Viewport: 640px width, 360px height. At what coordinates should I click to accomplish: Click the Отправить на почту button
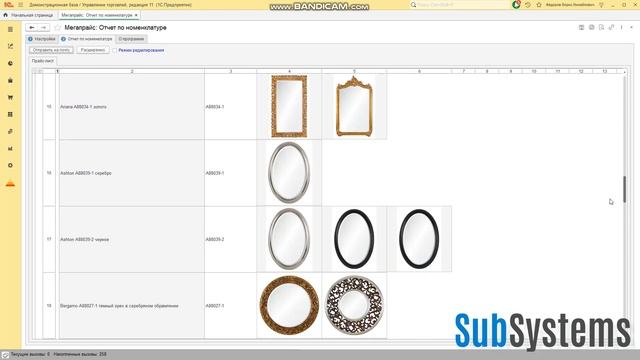coord(51,50)
